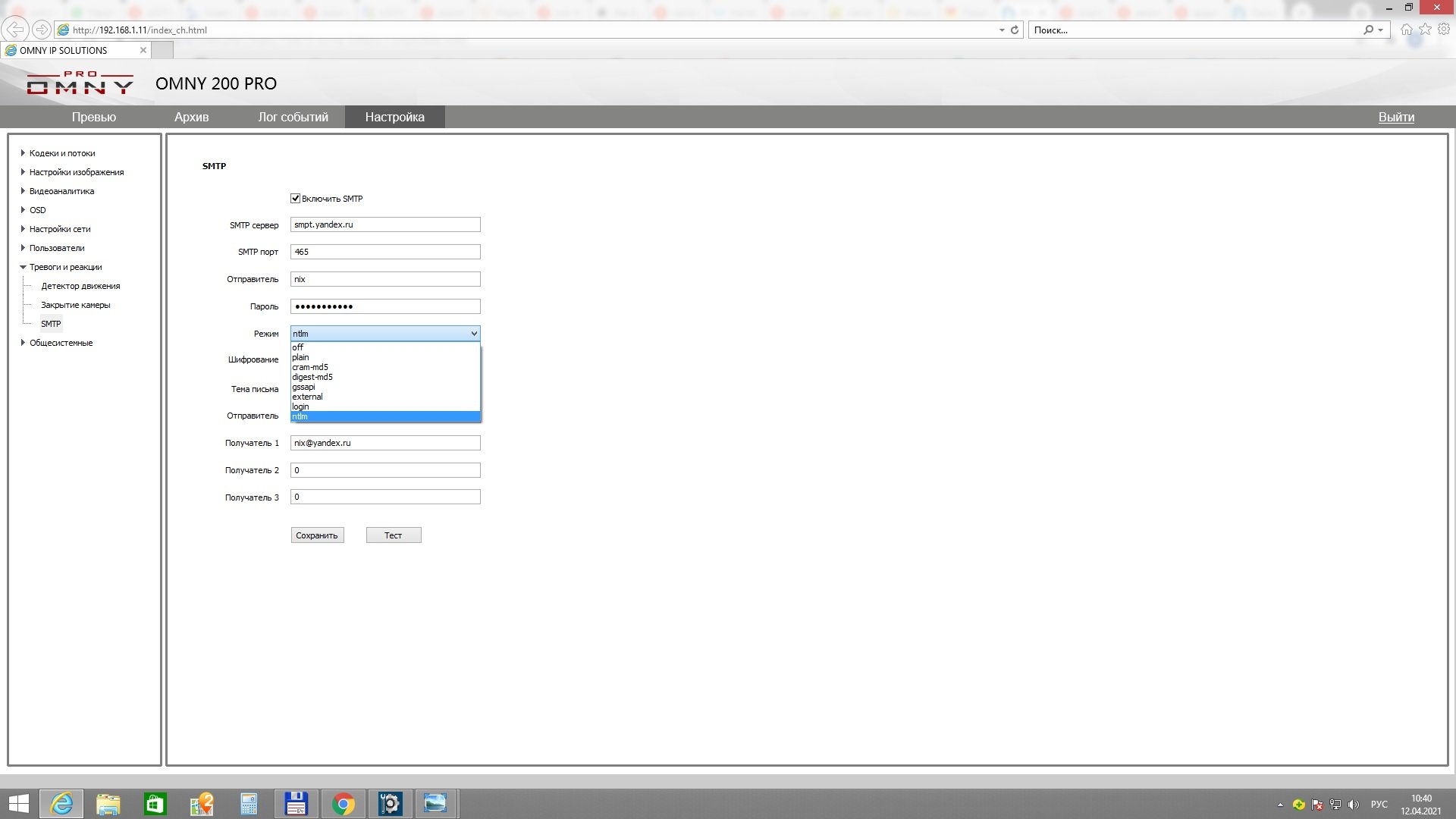Screen dimensions: 1456x819
Task: Expand Настройки сети tree section
Action: [60, 229]
